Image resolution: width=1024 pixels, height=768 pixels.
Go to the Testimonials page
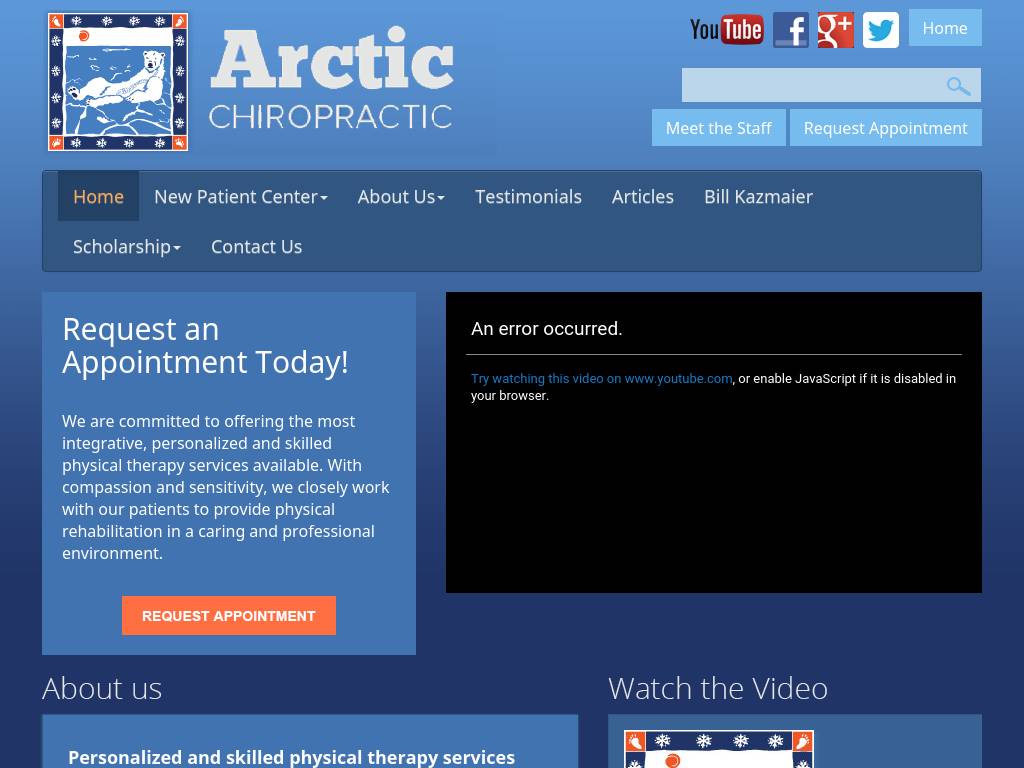pyautogui.click(x=528, y=197)
